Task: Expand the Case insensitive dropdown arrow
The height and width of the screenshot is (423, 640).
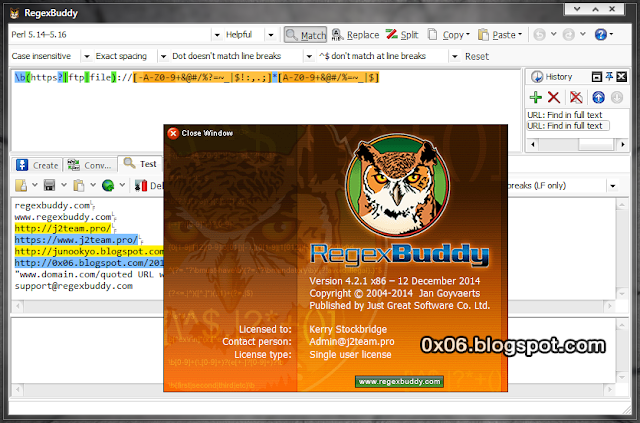Action: coord(87,56)
